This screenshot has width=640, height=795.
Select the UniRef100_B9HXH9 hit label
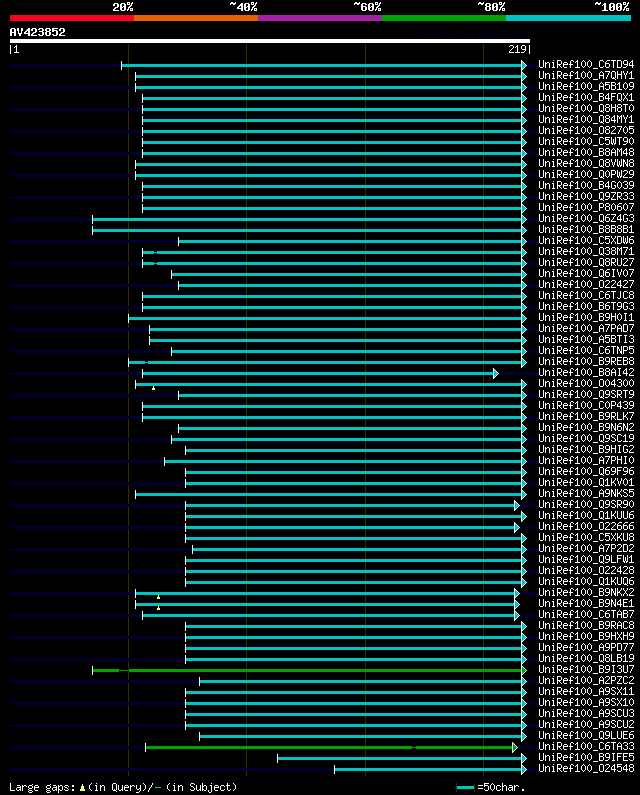click(586, 636)
